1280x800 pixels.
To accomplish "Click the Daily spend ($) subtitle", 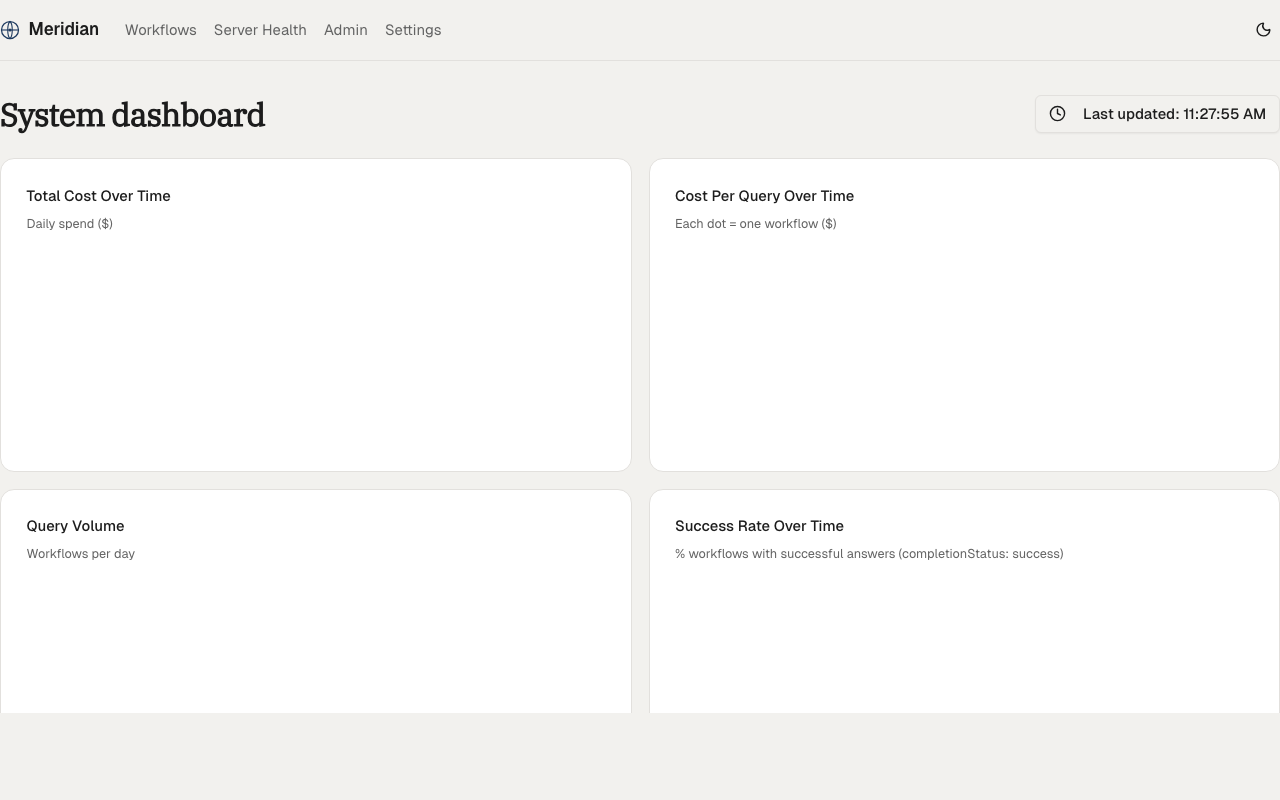I will [x=69, y=224].
